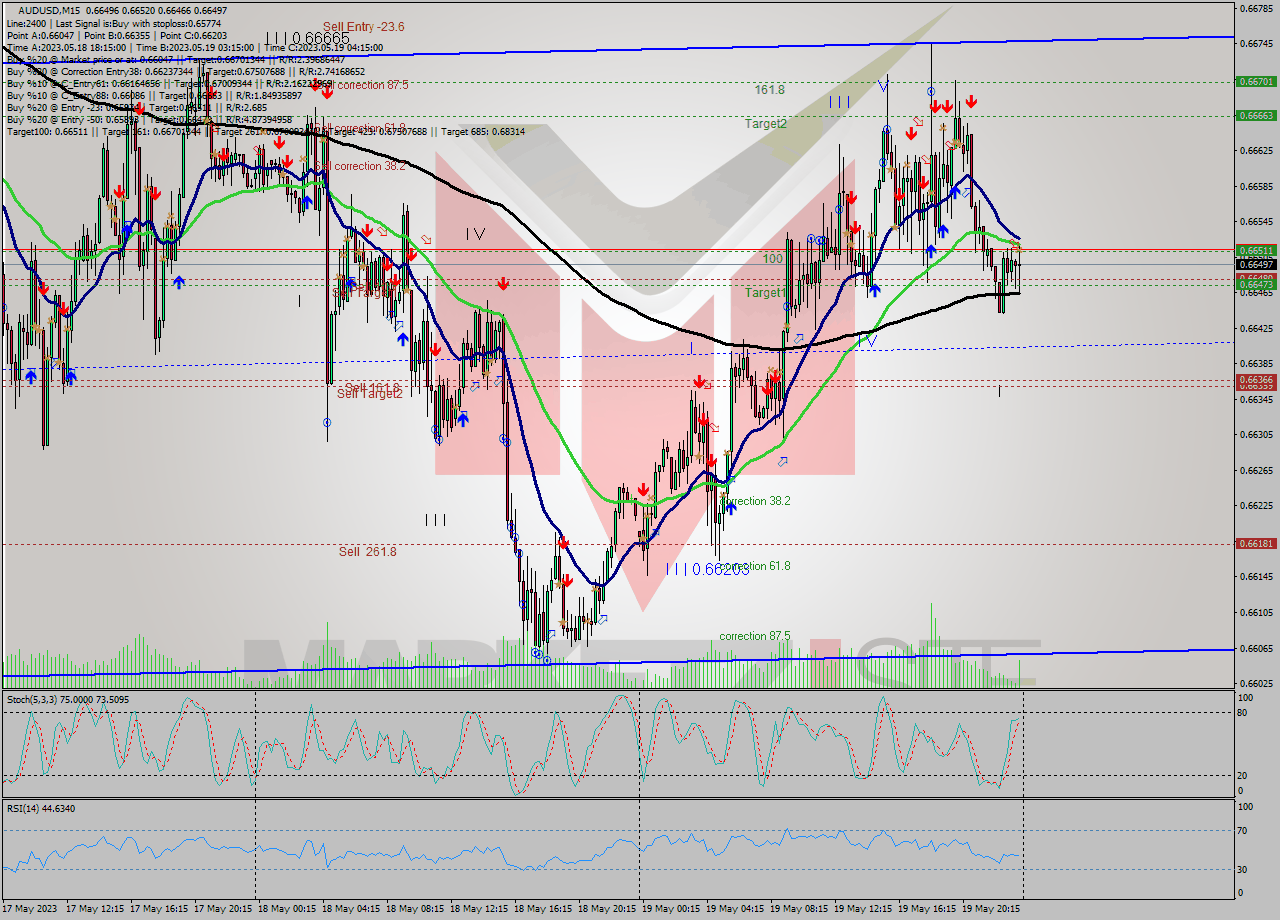The image size is (1280, 920).
Task: Click the orange cross entry marker on a peak candle
Action: [x=943, y=128]
